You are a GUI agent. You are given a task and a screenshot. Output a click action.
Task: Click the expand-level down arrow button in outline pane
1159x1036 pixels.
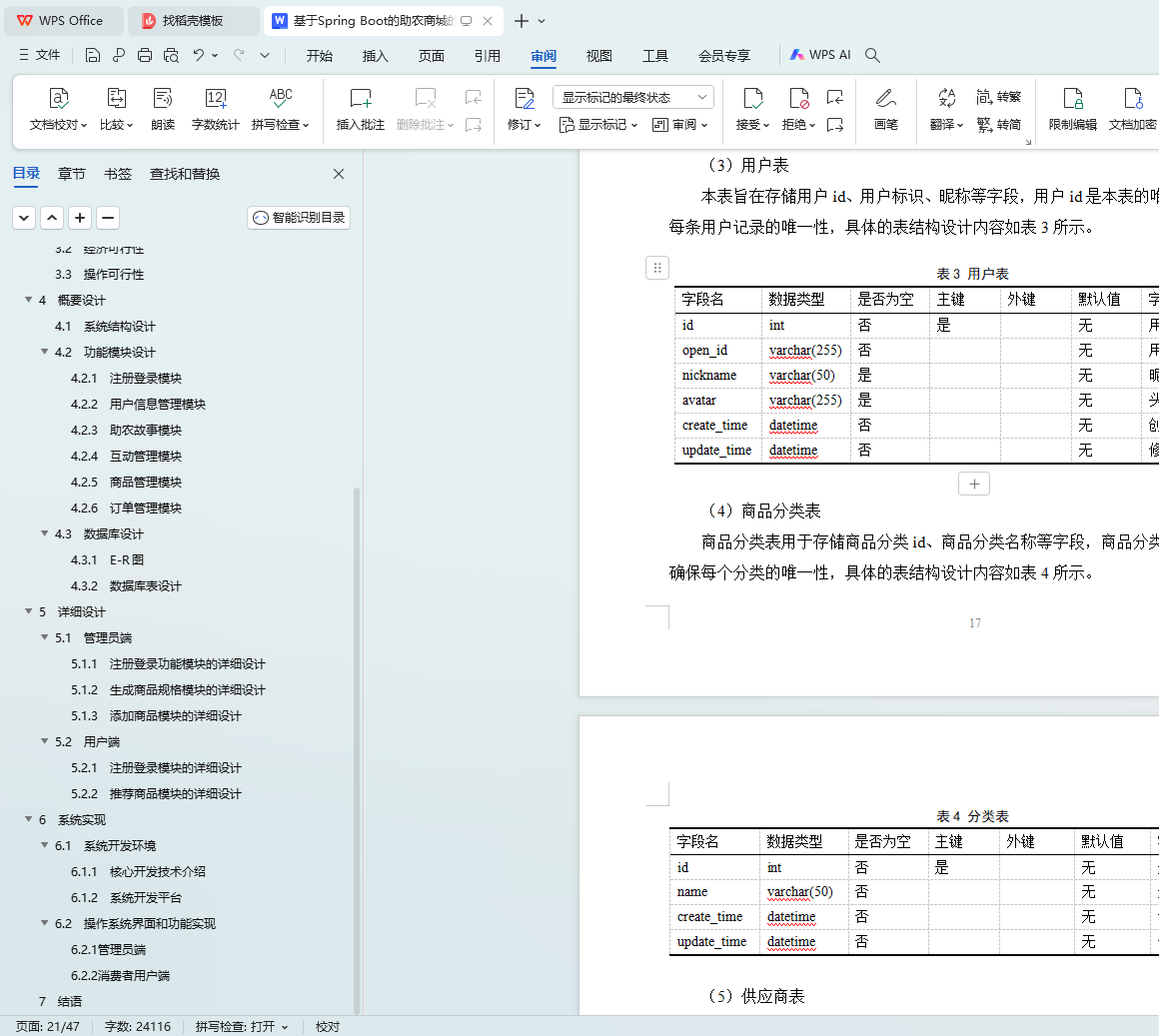[x=24, y=218]
